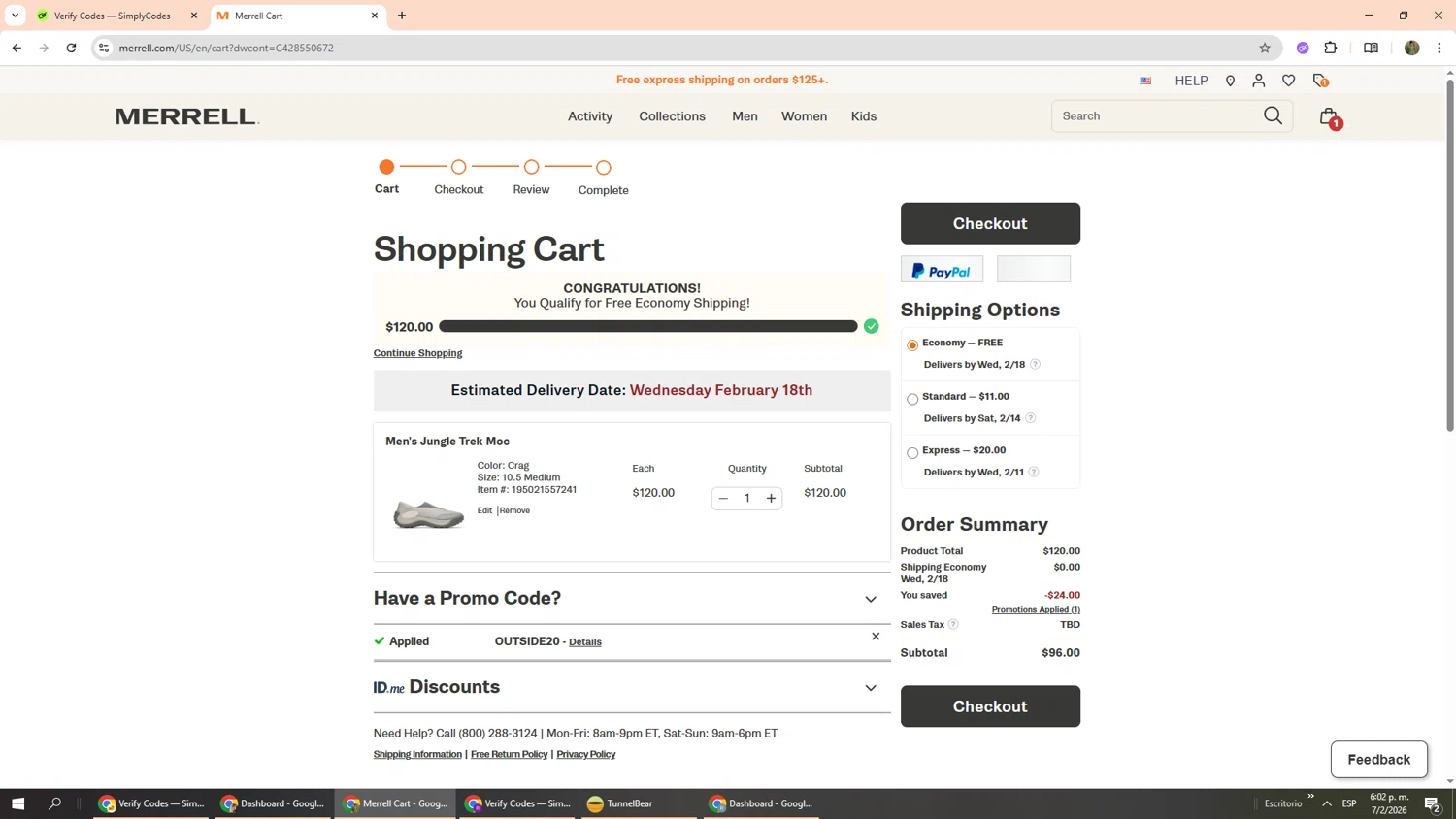Click the browser address bar URL
The image size is (1456, 819).
(226, 48)
